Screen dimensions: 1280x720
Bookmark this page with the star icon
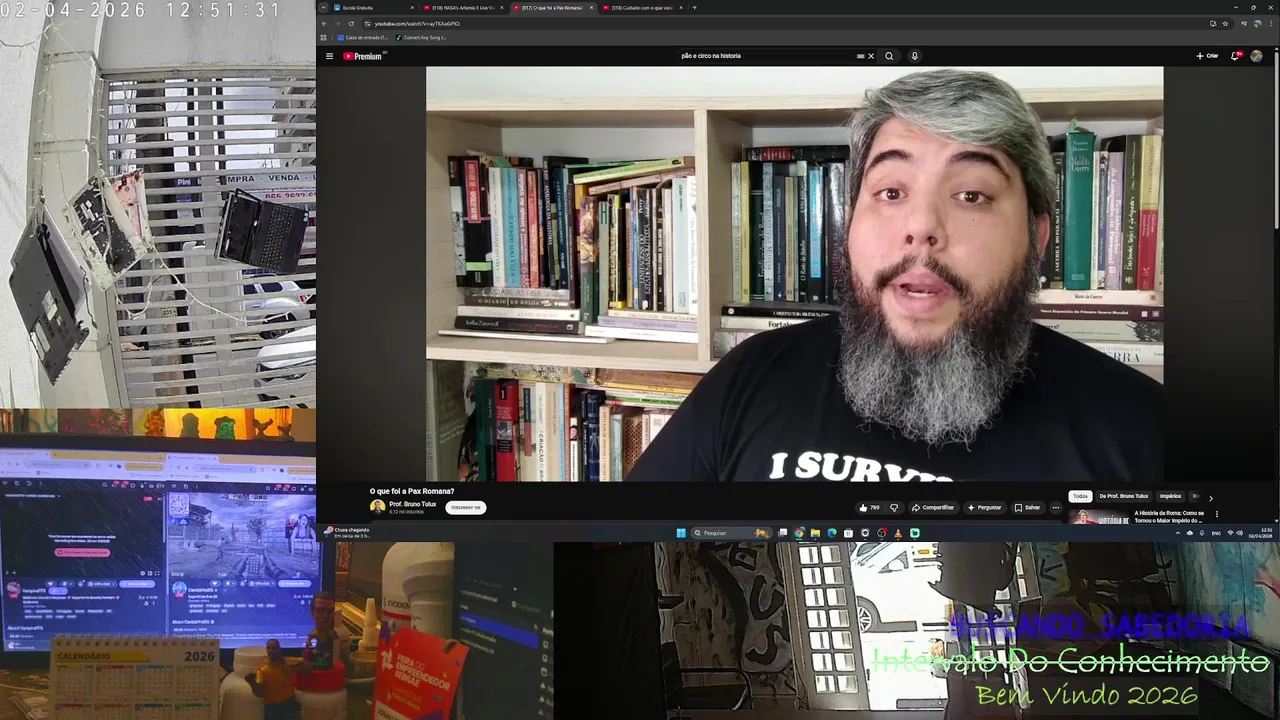pyautogui.click(x=1225, y=23)
